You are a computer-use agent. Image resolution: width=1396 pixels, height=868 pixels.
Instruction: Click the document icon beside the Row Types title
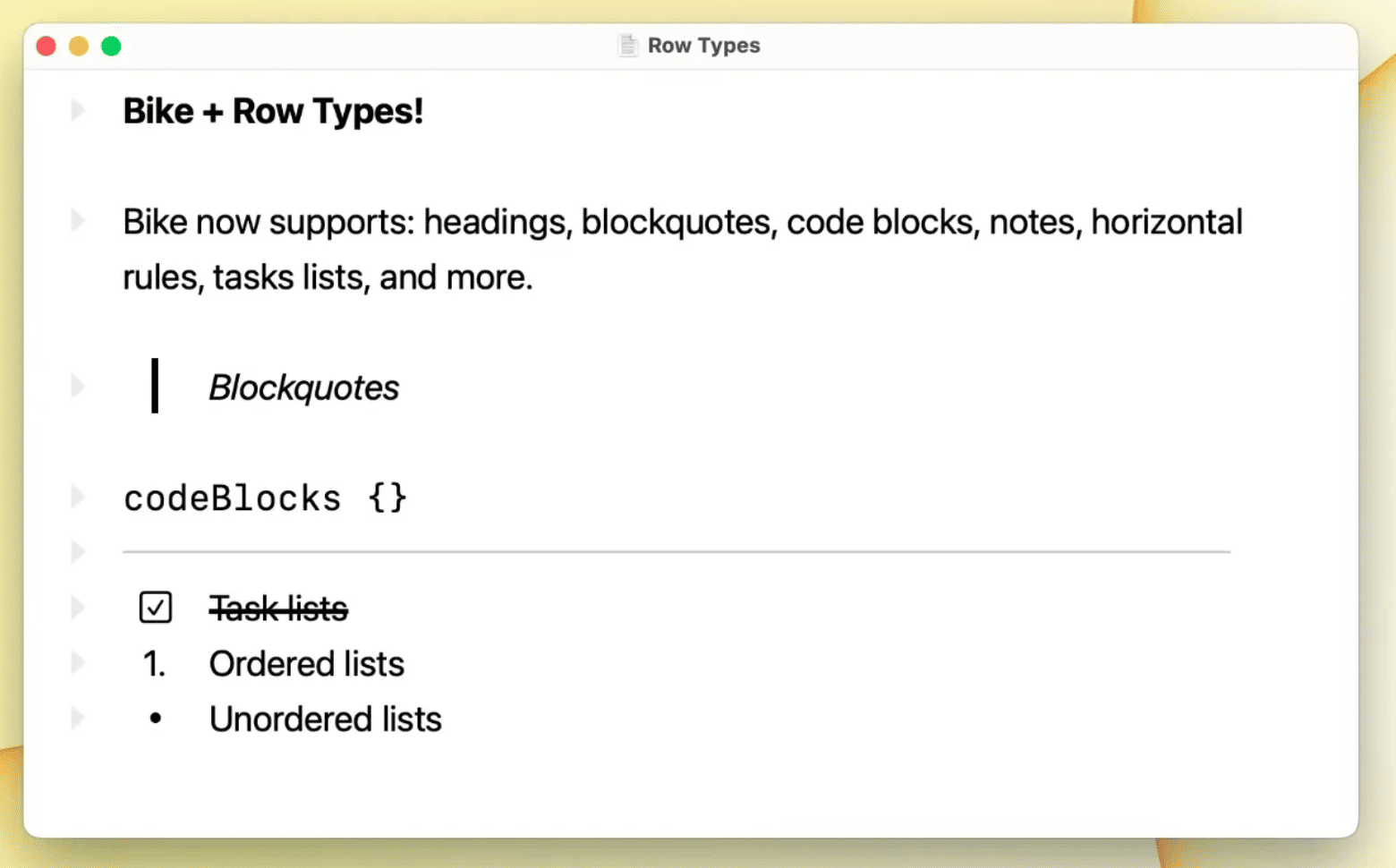tap(628, 46)
